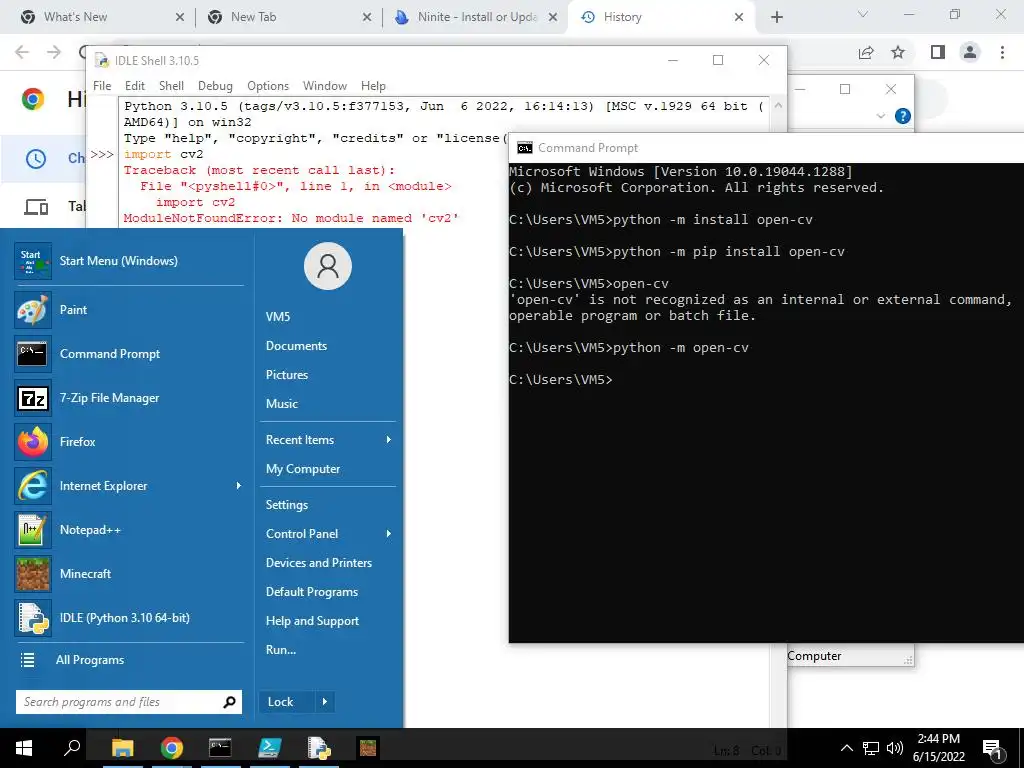
Task: Open Chrome three-dot menu
Action: 1002,52
